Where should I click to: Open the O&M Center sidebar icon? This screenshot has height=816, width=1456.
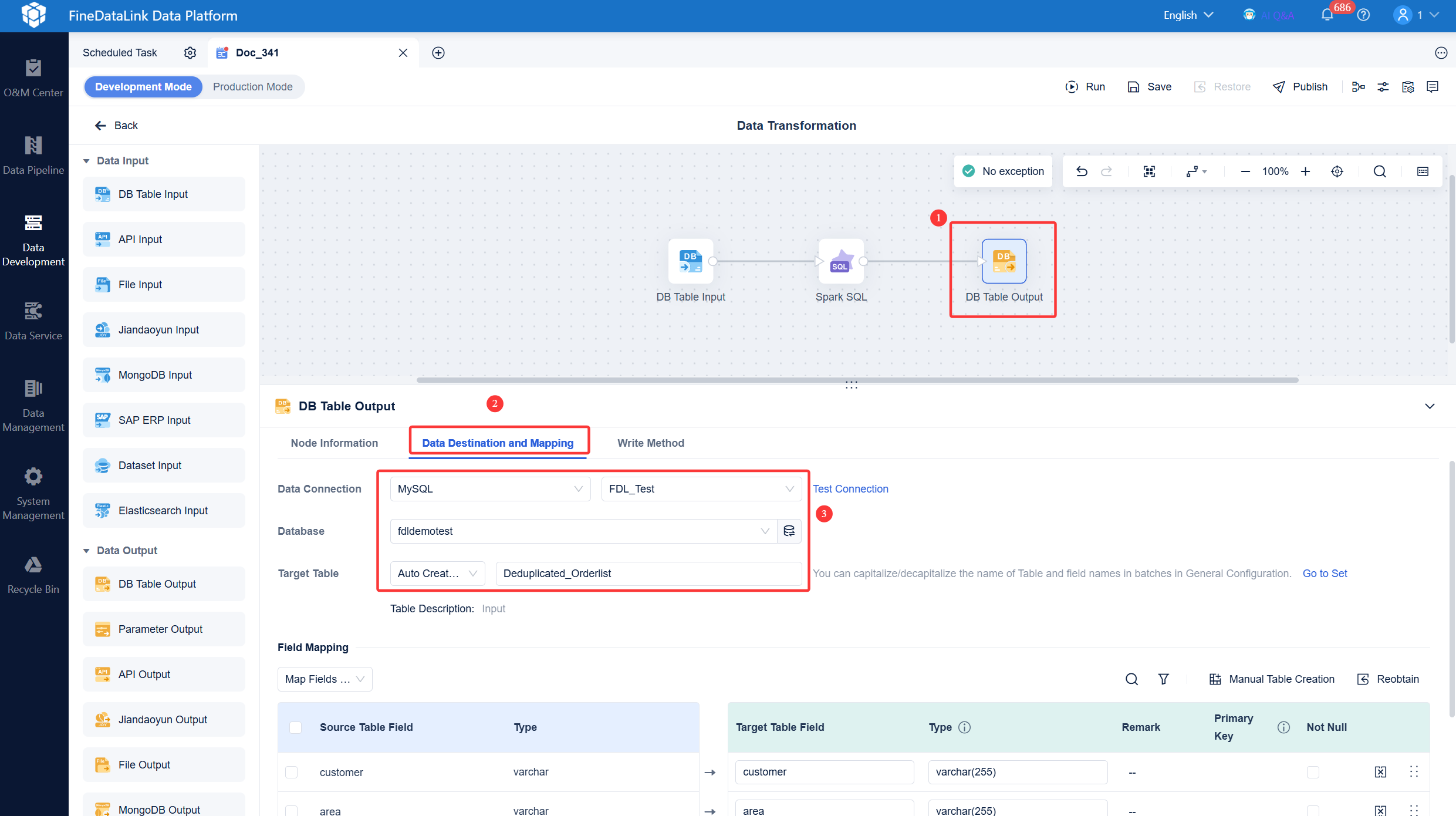(33, 78)
